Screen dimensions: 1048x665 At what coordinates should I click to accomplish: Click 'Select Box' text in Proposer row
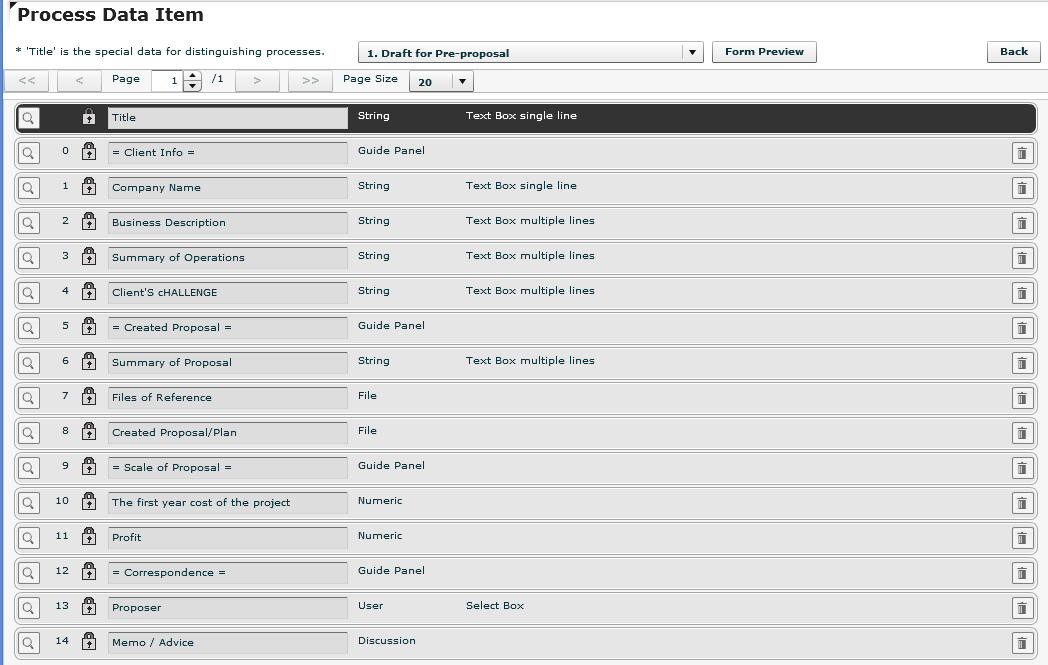pyautogui.click(x=495, y=606)
